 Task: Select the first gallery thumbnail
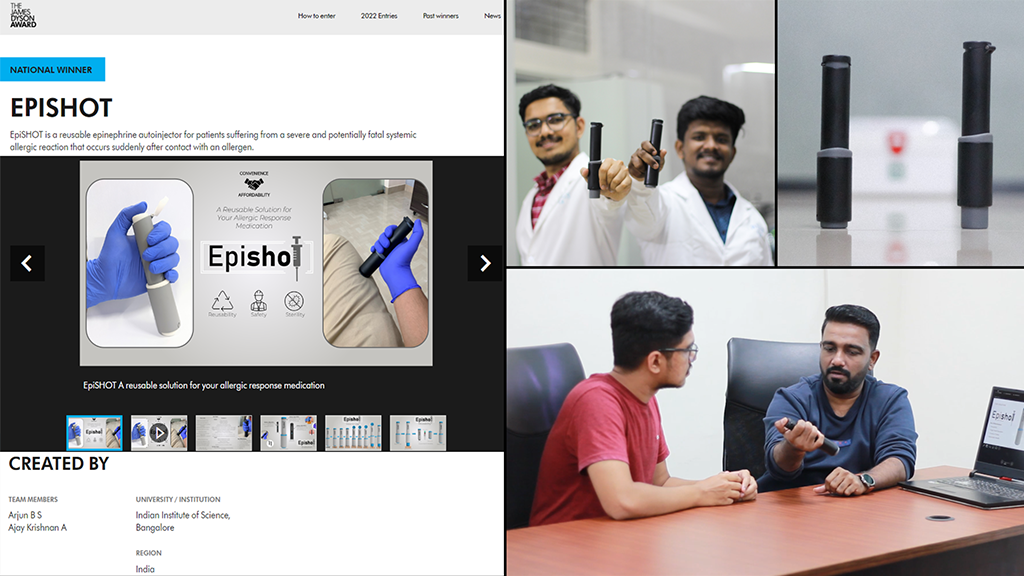tap(94, 432)
